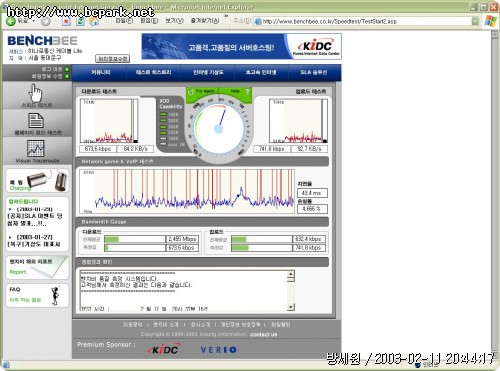Viewport: 500px width, 371px height.
Task: Click the browser Forward arrow button
Action: pyautogui.click(x=46, y=22)
